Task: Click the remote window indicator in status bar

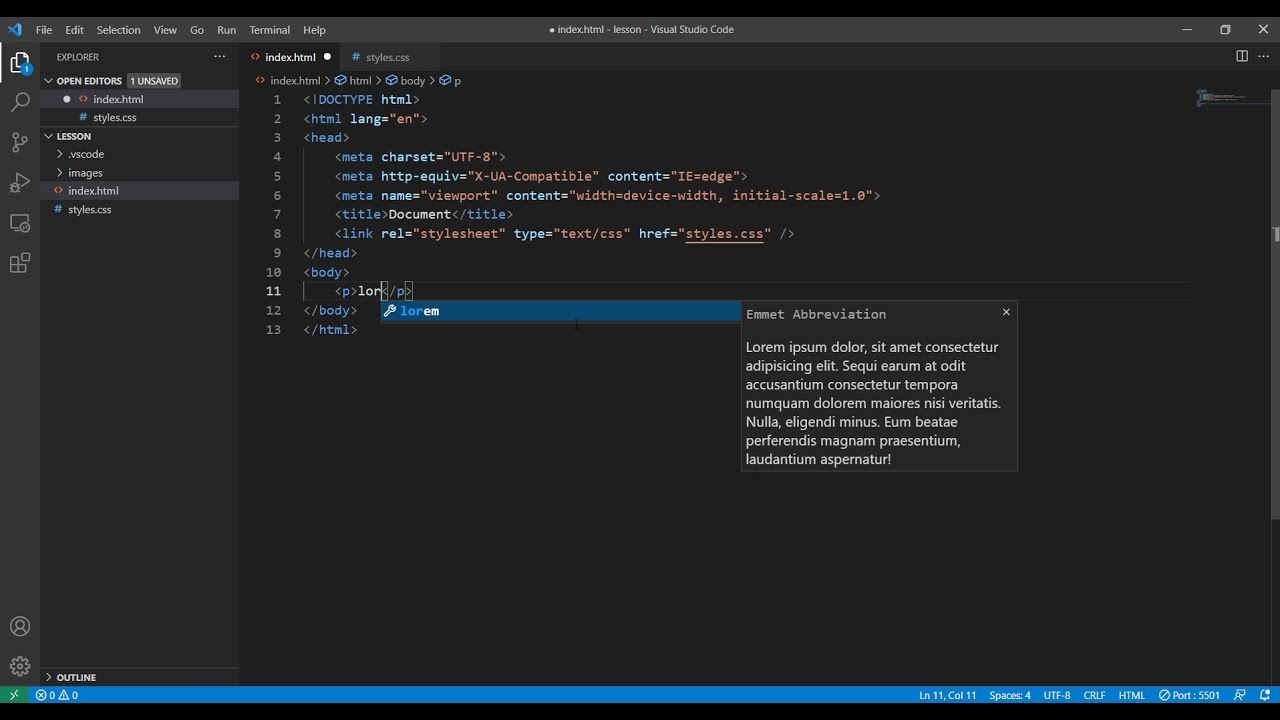Action: click(14, 695)
